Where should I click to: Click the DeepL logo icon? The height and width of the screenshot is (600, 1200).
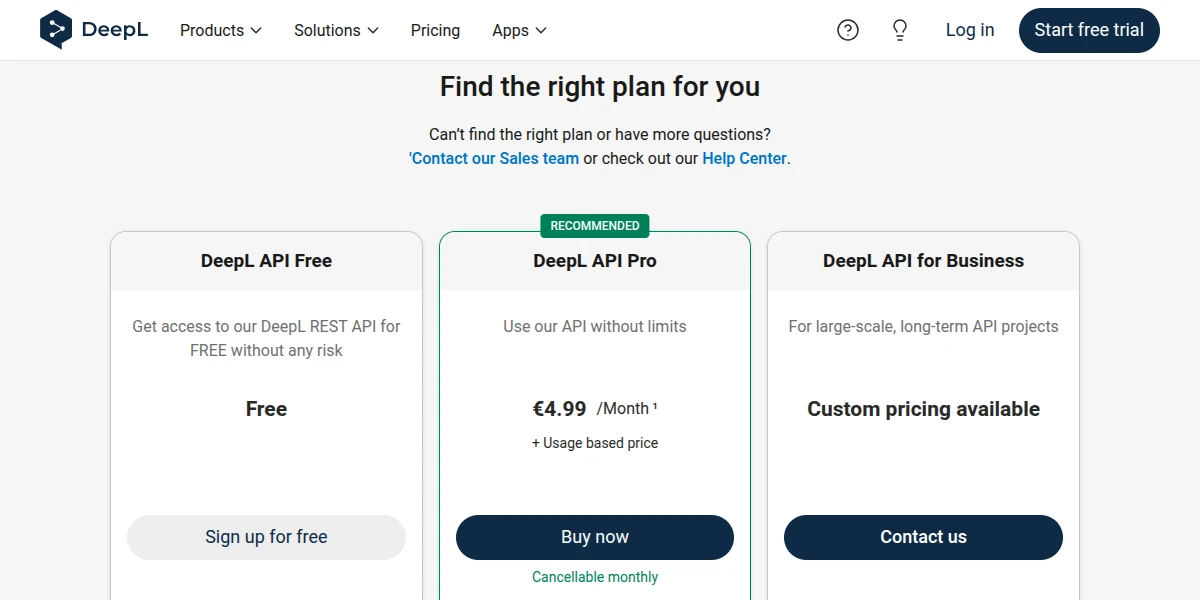click(x=56, y=30)
